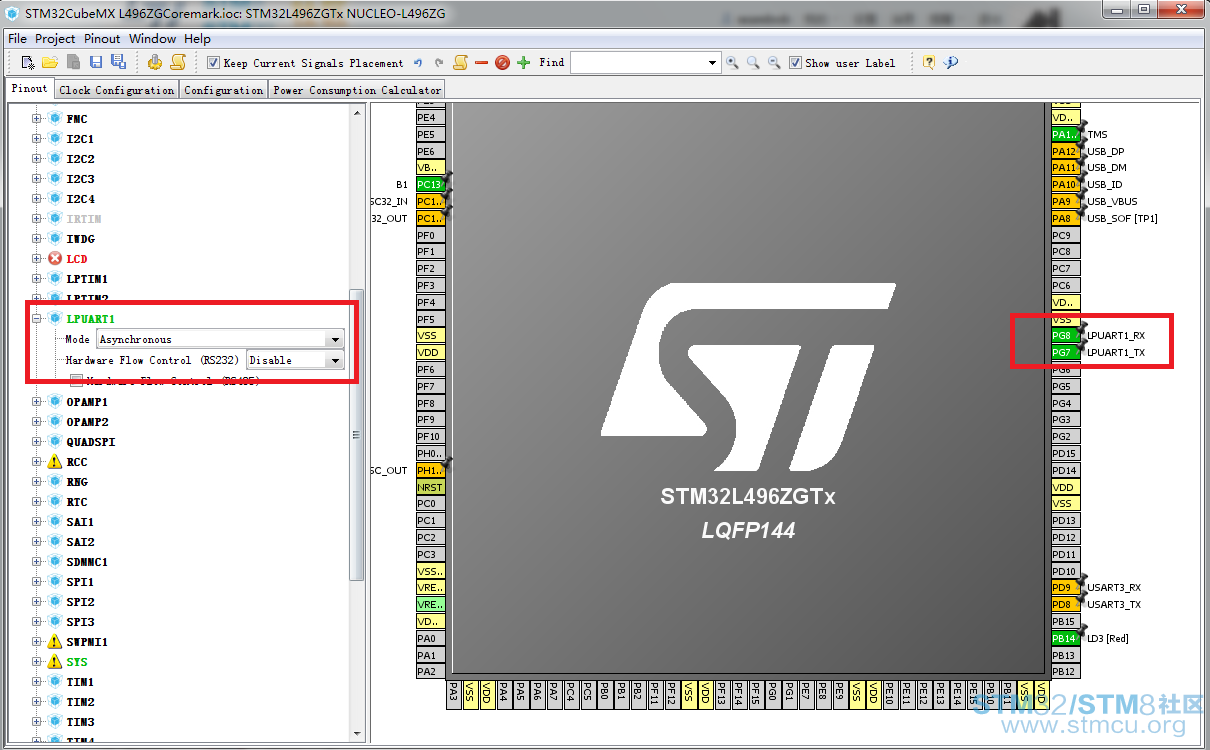Click the PD9 pin USART3_RX
This screenshot has width=1210, height=750.
tap(1065, 587)
